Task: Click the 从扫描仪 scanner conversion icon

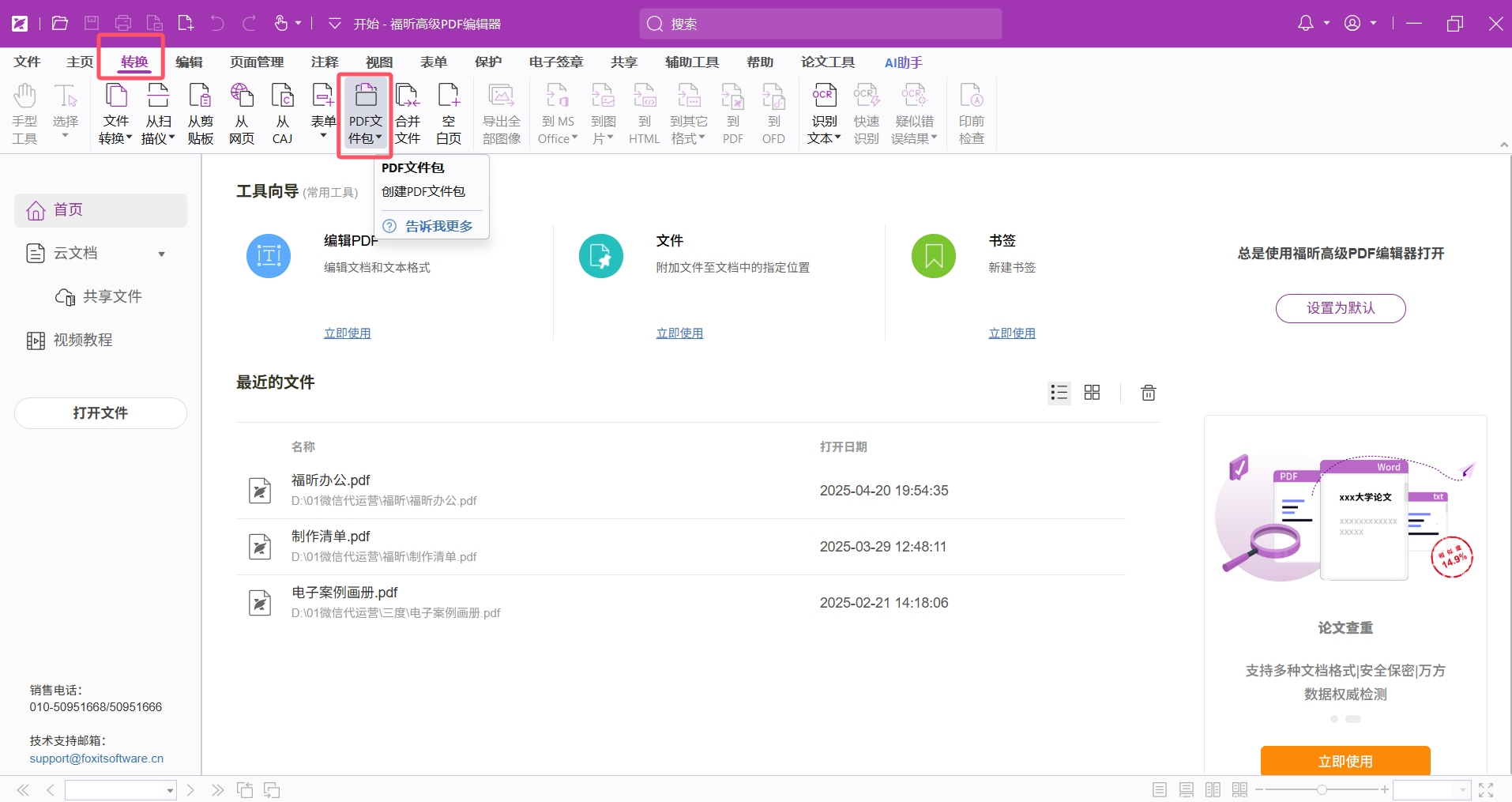Action: [158, 114]
